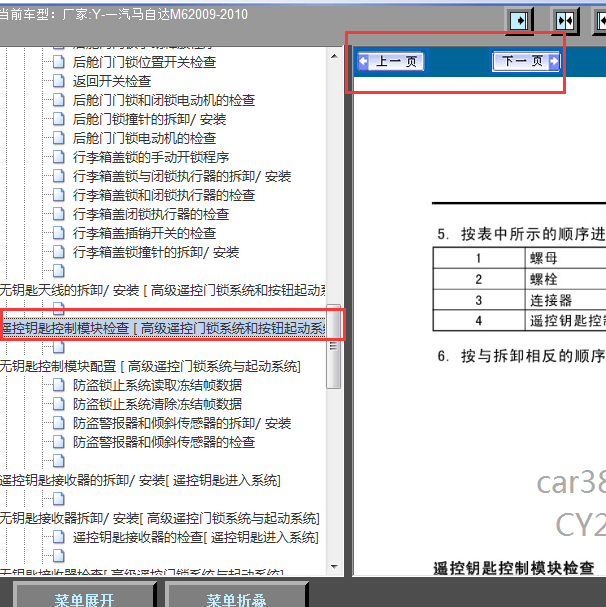
Task: Click tree panel scrollbar down arrow
Action: [334, 567]
